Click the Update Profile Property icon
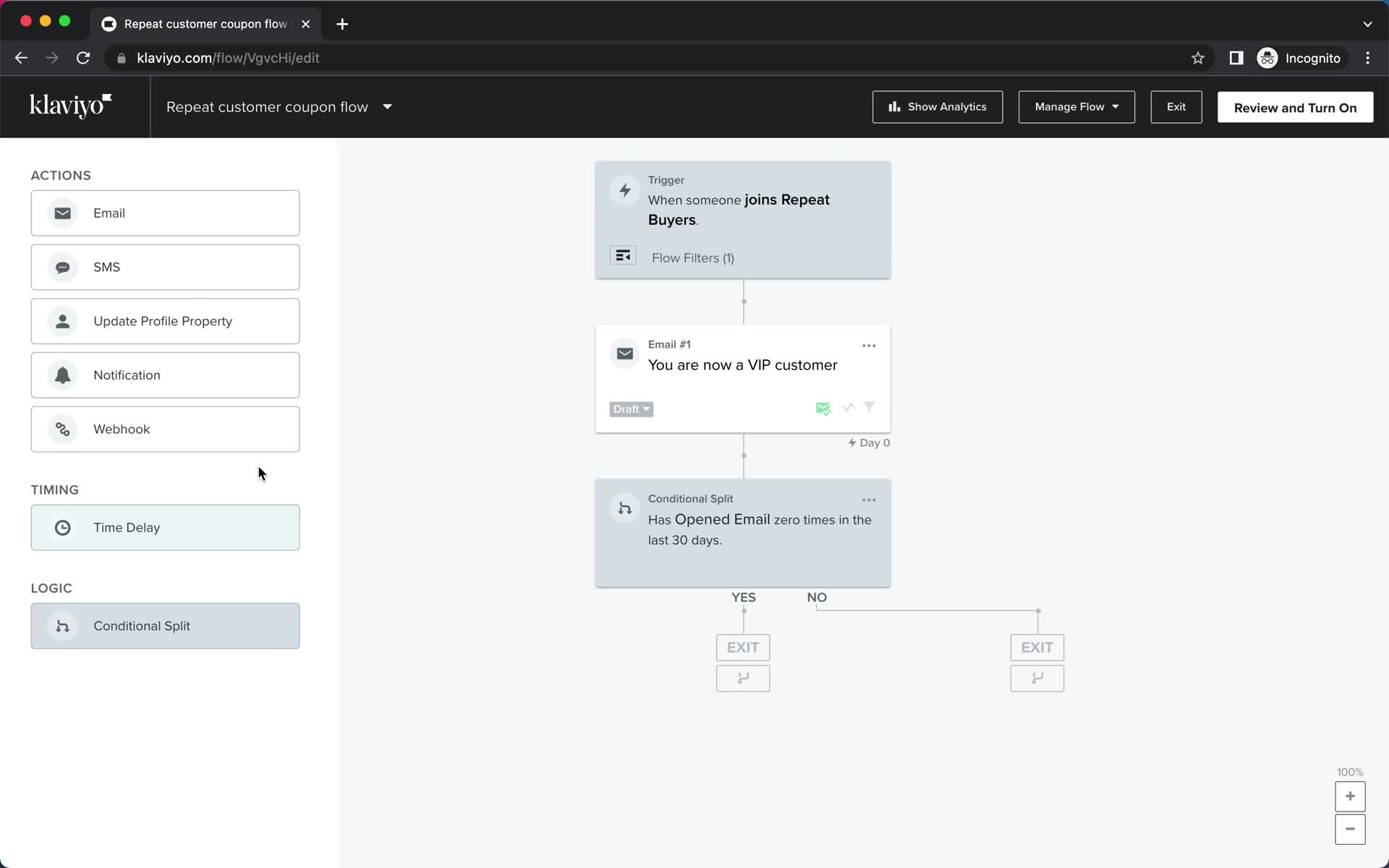 click(x=62, y=321)
